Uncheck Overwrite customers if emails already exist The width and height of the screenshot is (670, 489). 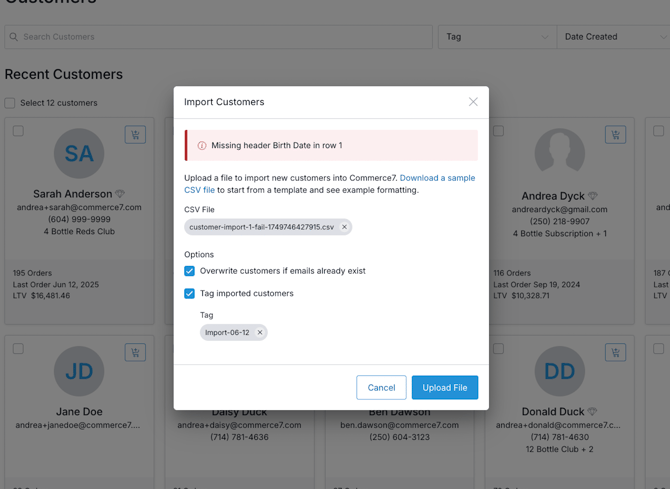point(189,271)
